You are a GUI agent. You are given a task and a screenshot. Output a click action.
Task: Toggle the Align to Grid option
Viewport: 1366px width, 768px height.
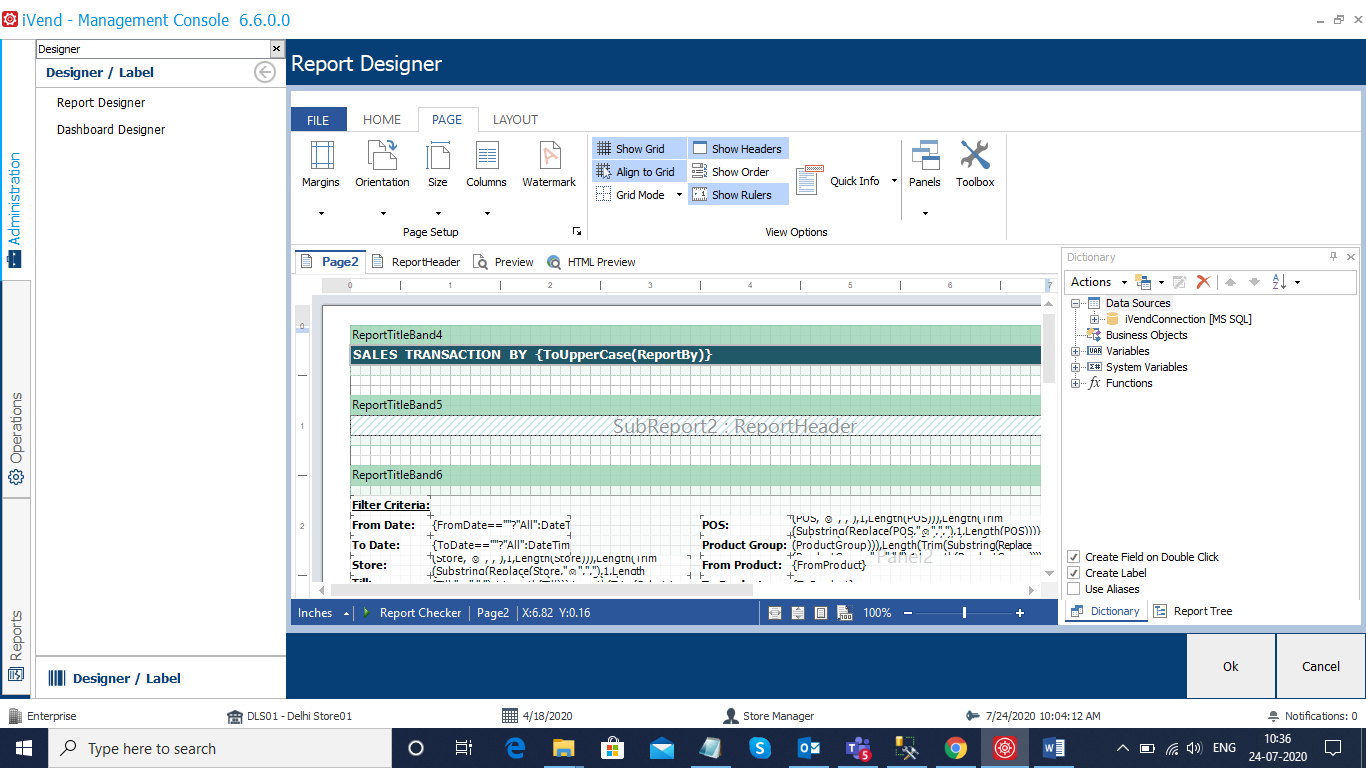(639, 172)
